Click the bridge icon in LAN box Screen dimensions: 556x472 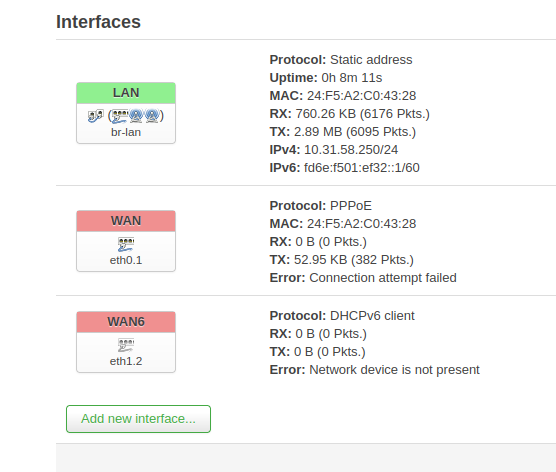coord(95,116)
